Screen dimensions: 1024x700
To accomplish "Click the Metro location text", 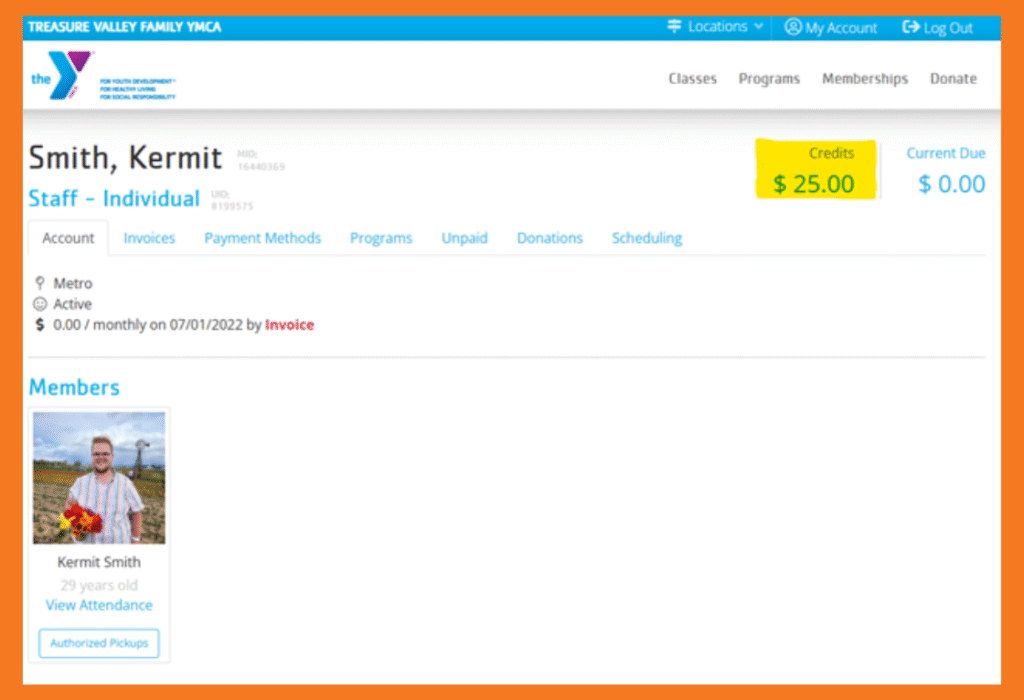I will click(x=72, y=283).
